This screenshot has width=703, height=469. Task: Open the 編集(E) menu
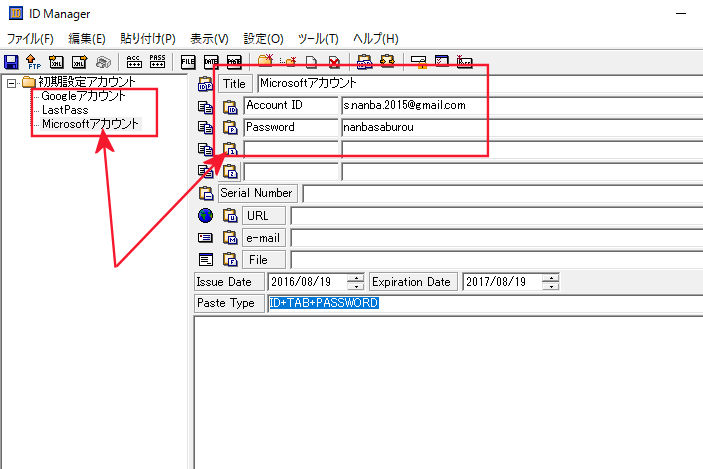(87, 39)
